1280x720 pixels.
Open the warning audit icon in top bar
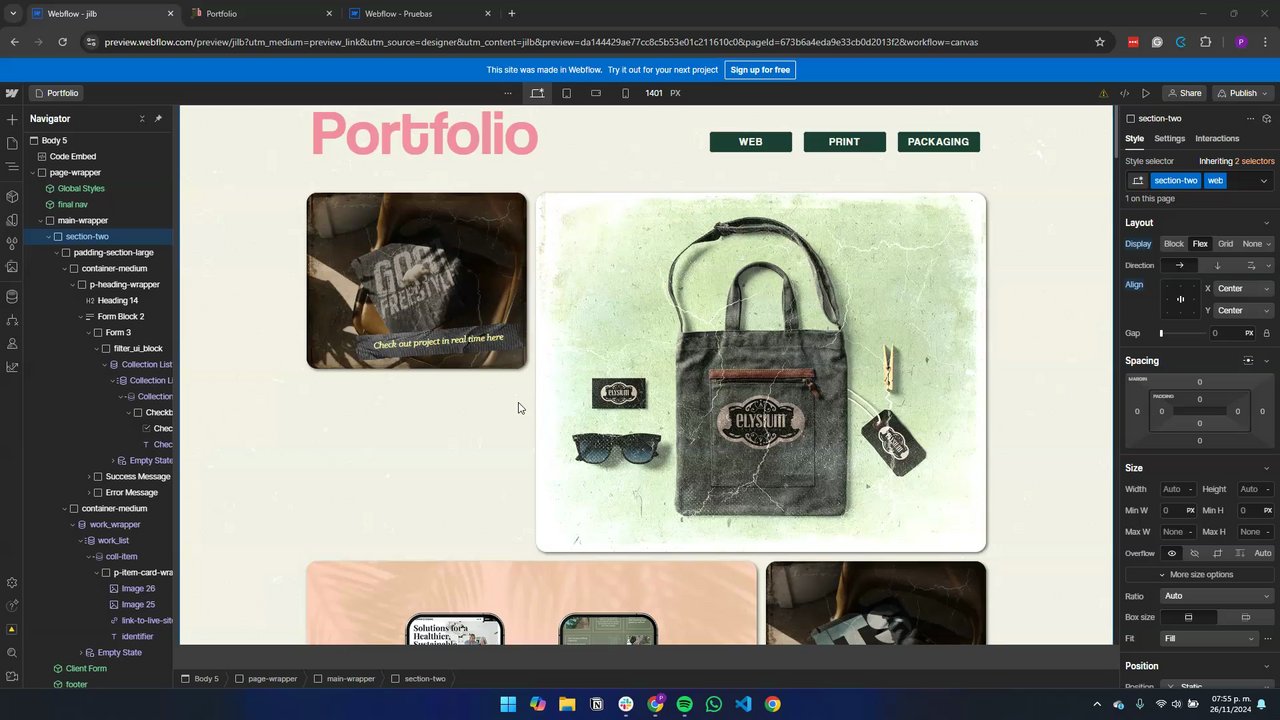[1104, 93]
